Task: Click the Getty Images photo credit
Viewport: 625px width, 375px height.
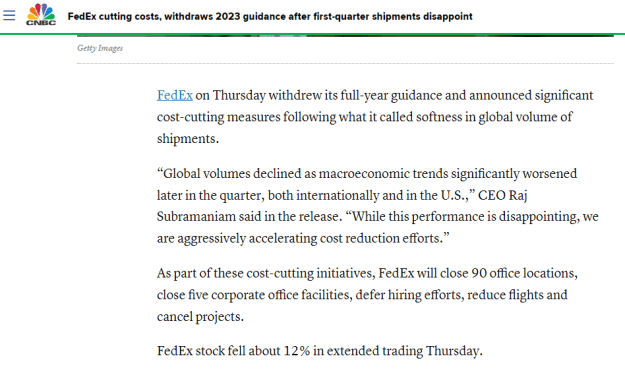Action: (100, 48)
